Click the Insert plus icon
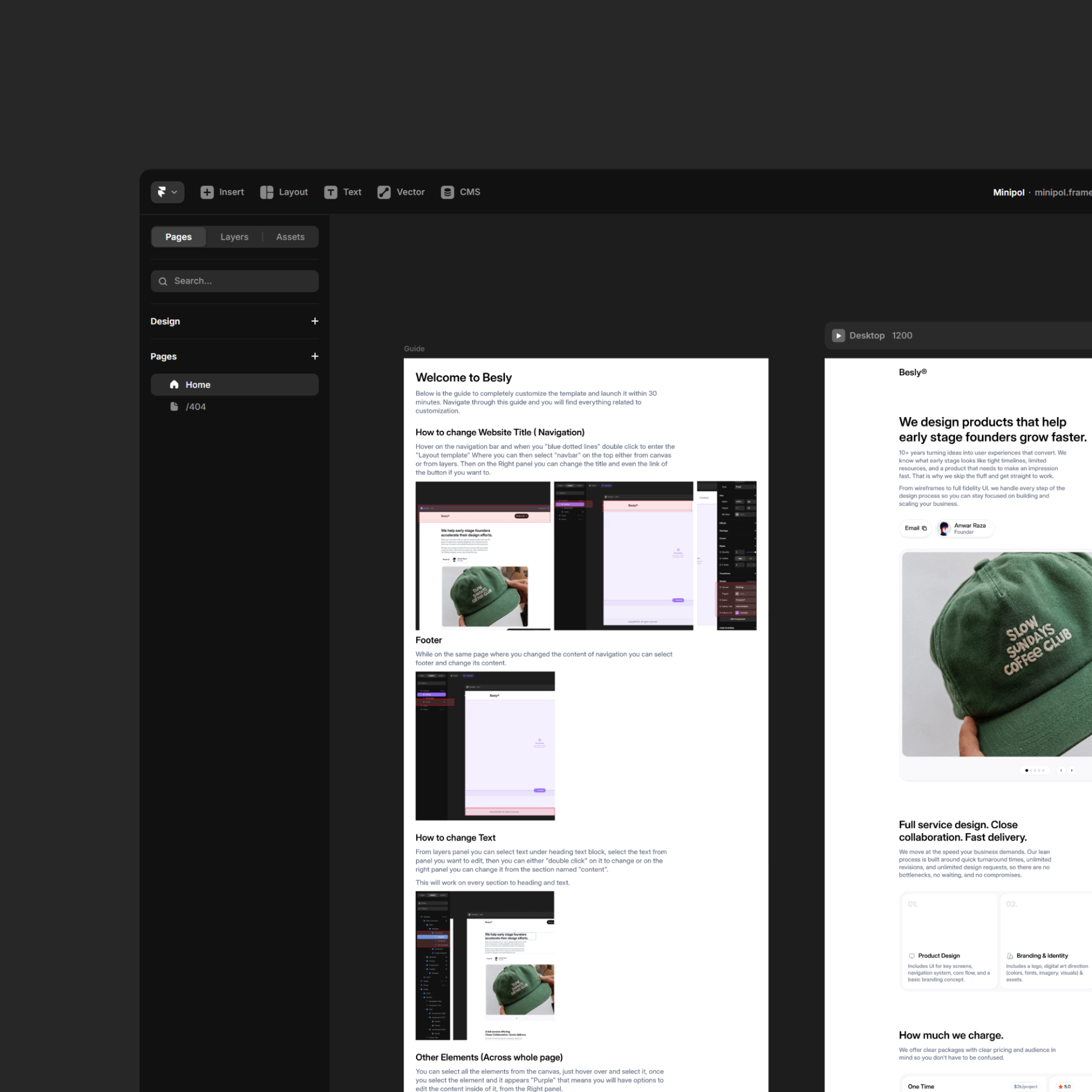 click(x=207, y=192)
